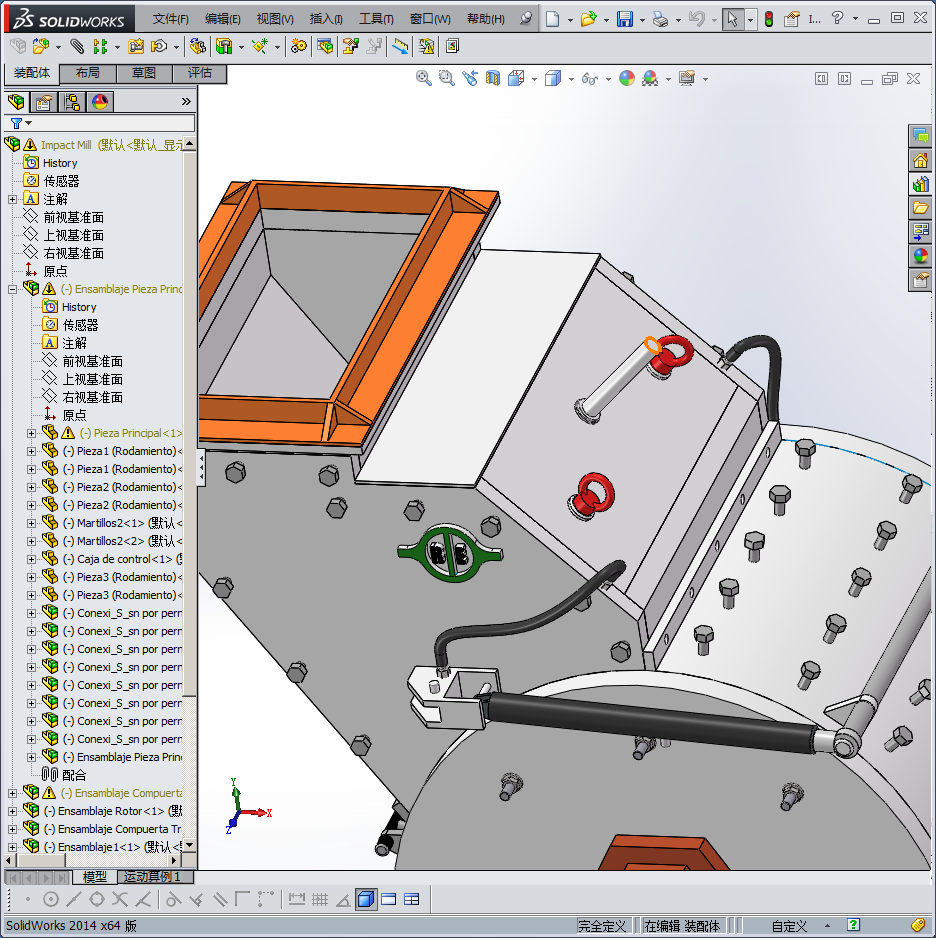Collapse the Ensamblaje Pieza Principal subassembly

click(x=12, y=289)
